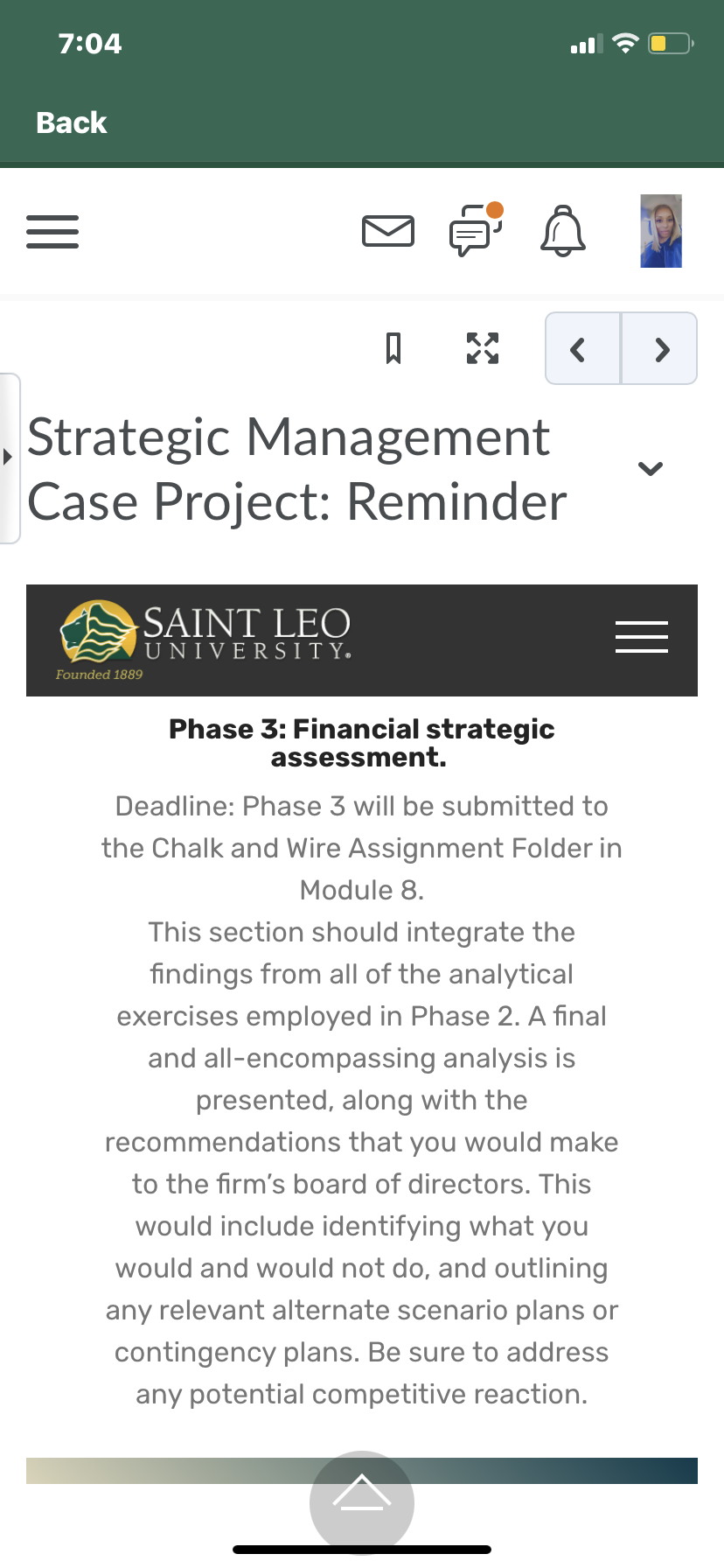Open the user profile picture menu

click(x=661, y=231)
